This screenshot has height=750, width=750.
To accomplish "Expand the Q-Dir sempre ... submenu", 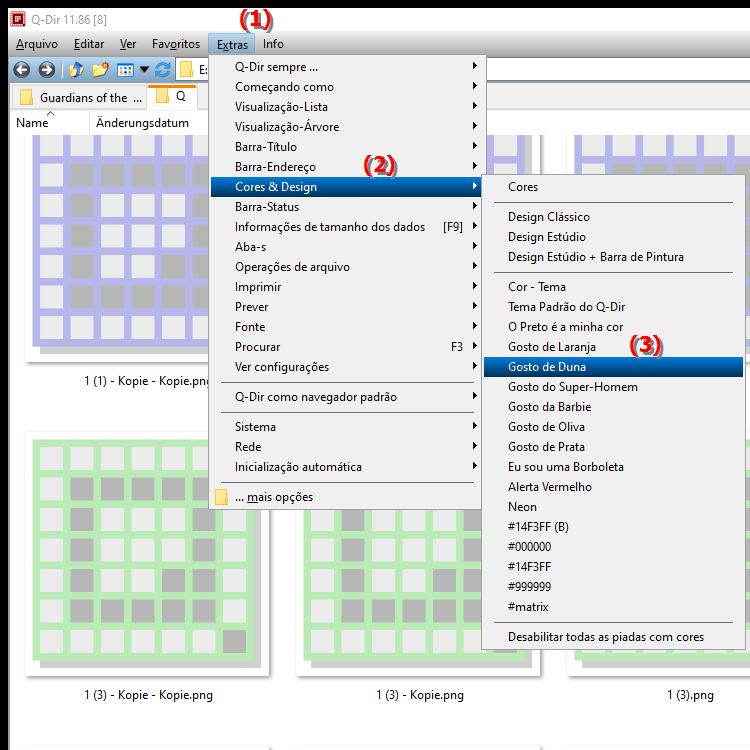I will (x=348, y=67).
